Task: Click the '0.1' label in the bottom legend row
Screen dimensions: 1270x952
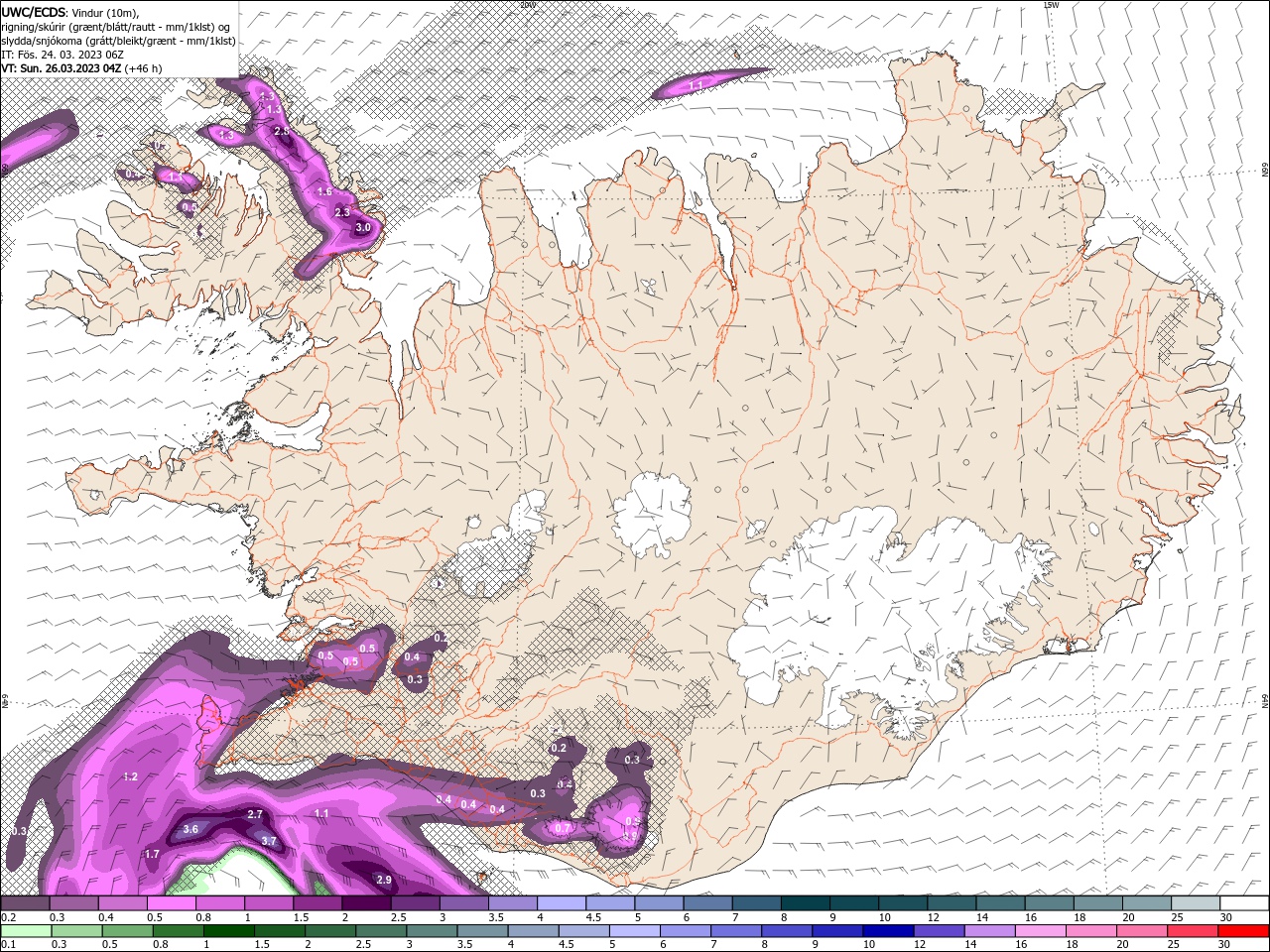Action: [x=11, y=944]
